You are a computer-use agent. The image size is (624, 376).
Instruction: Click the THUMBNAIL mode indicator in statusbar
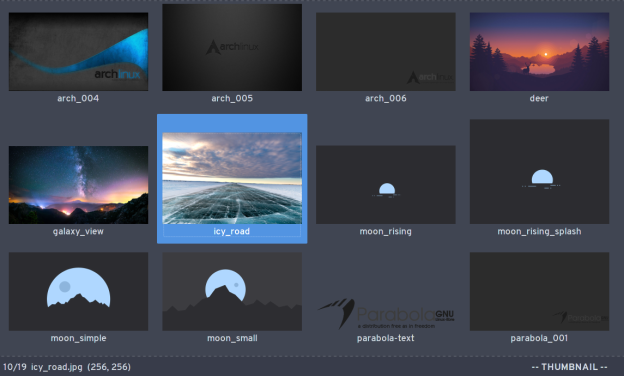click(x=569, y=367)
